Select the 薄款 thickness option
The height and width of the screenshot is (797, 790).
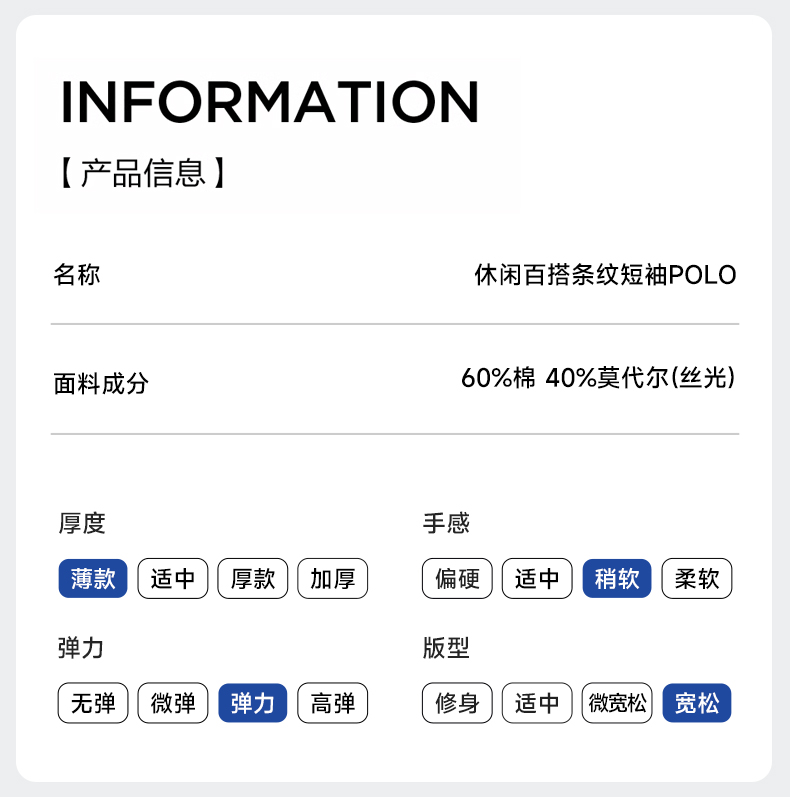pos(93,578)
